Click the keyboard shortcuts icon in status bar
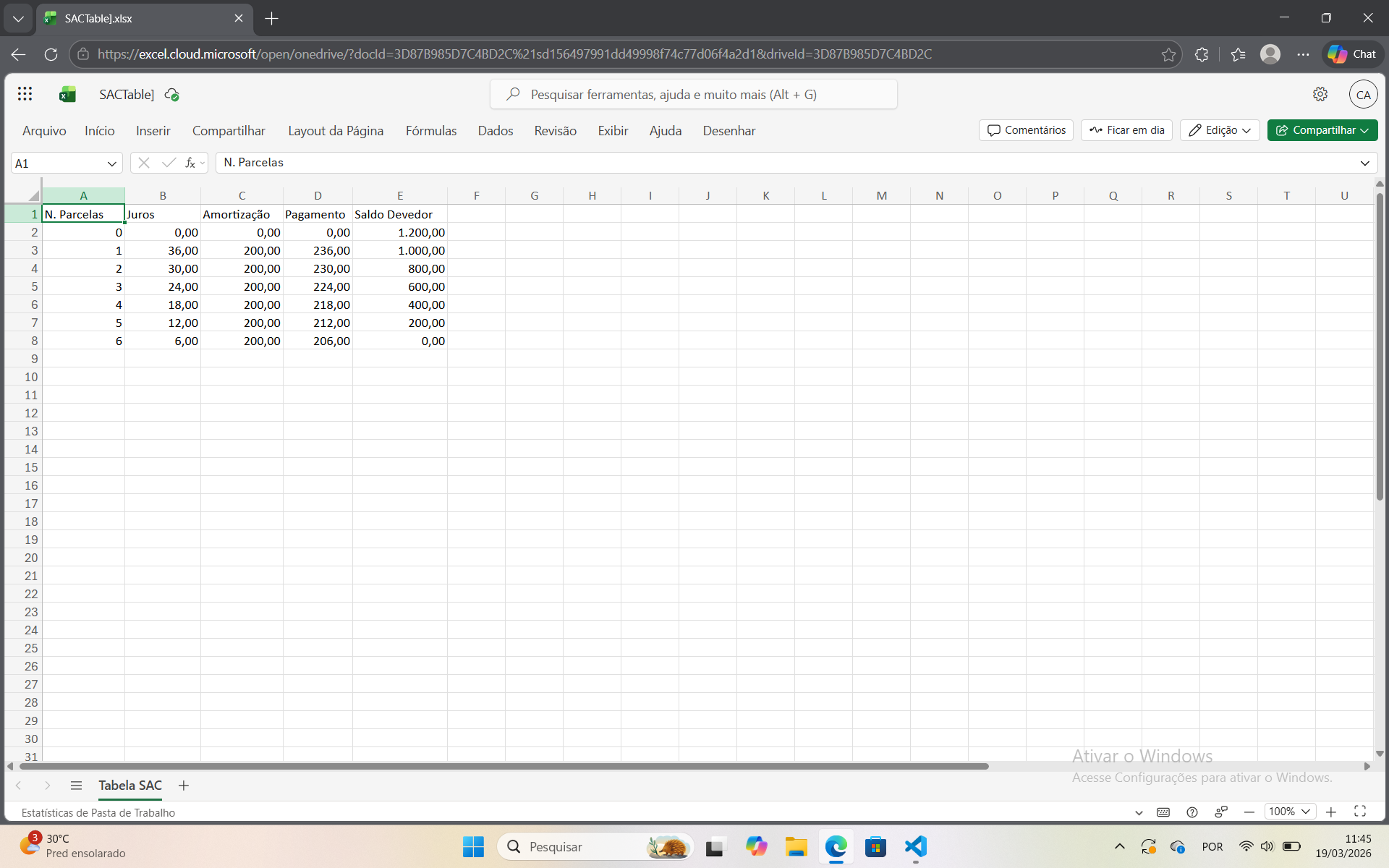Viewport: 1389px width, 868px height. [1163, 812]
